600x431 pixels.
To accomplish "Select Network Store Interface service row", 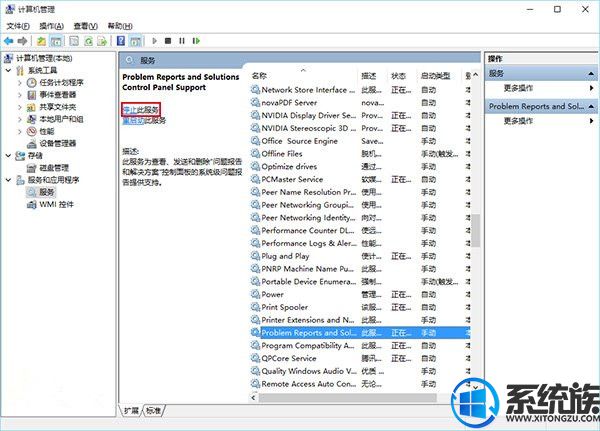I will 360,90.
